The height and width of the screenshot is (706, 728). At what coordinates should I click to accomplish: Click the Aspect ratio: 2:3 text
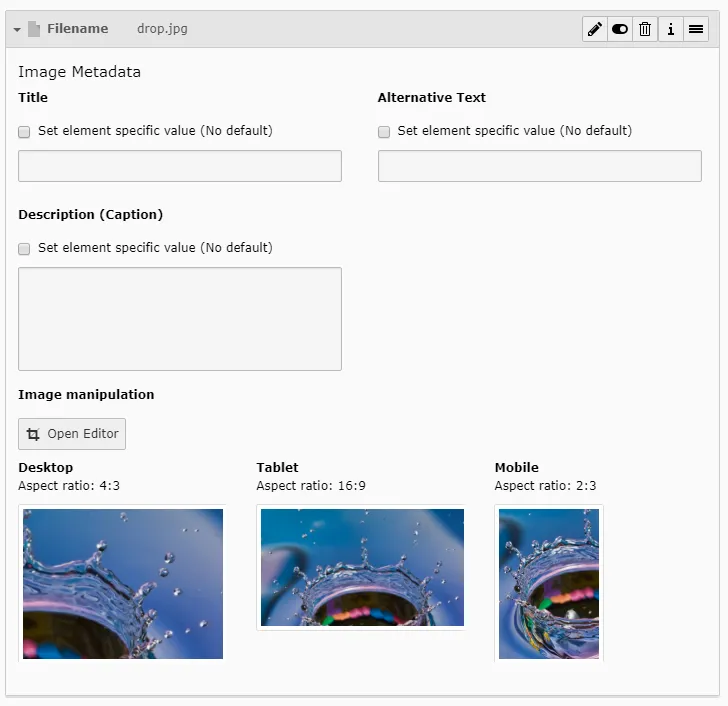(x=546, y=486)
